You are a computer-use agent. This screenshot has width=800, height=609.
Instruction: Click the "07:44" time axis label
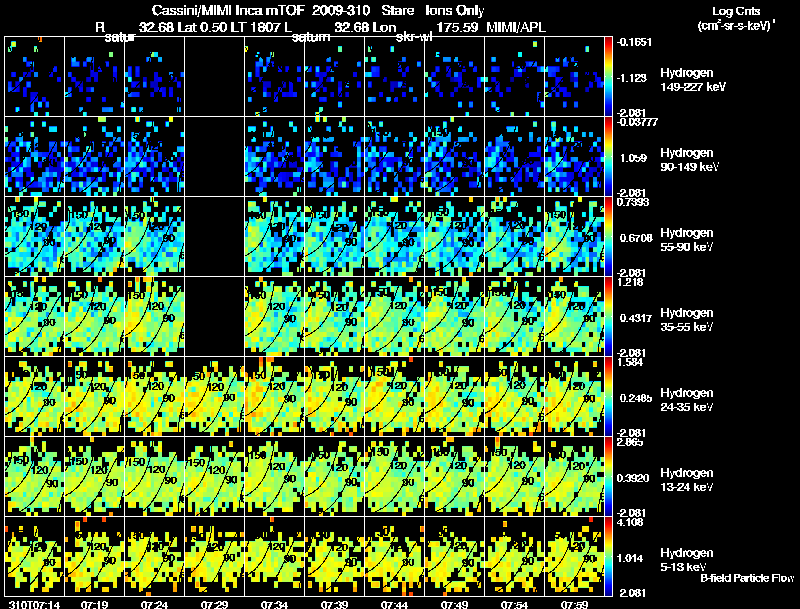[x=394, y=605]
